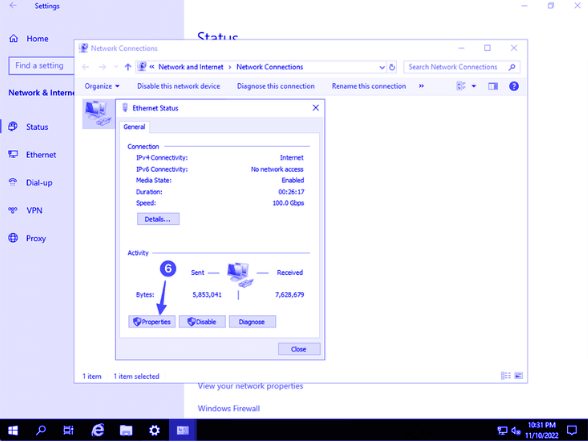Click the network computers icon under Activity
Viewport: 588px width, 442px height.
239,275
